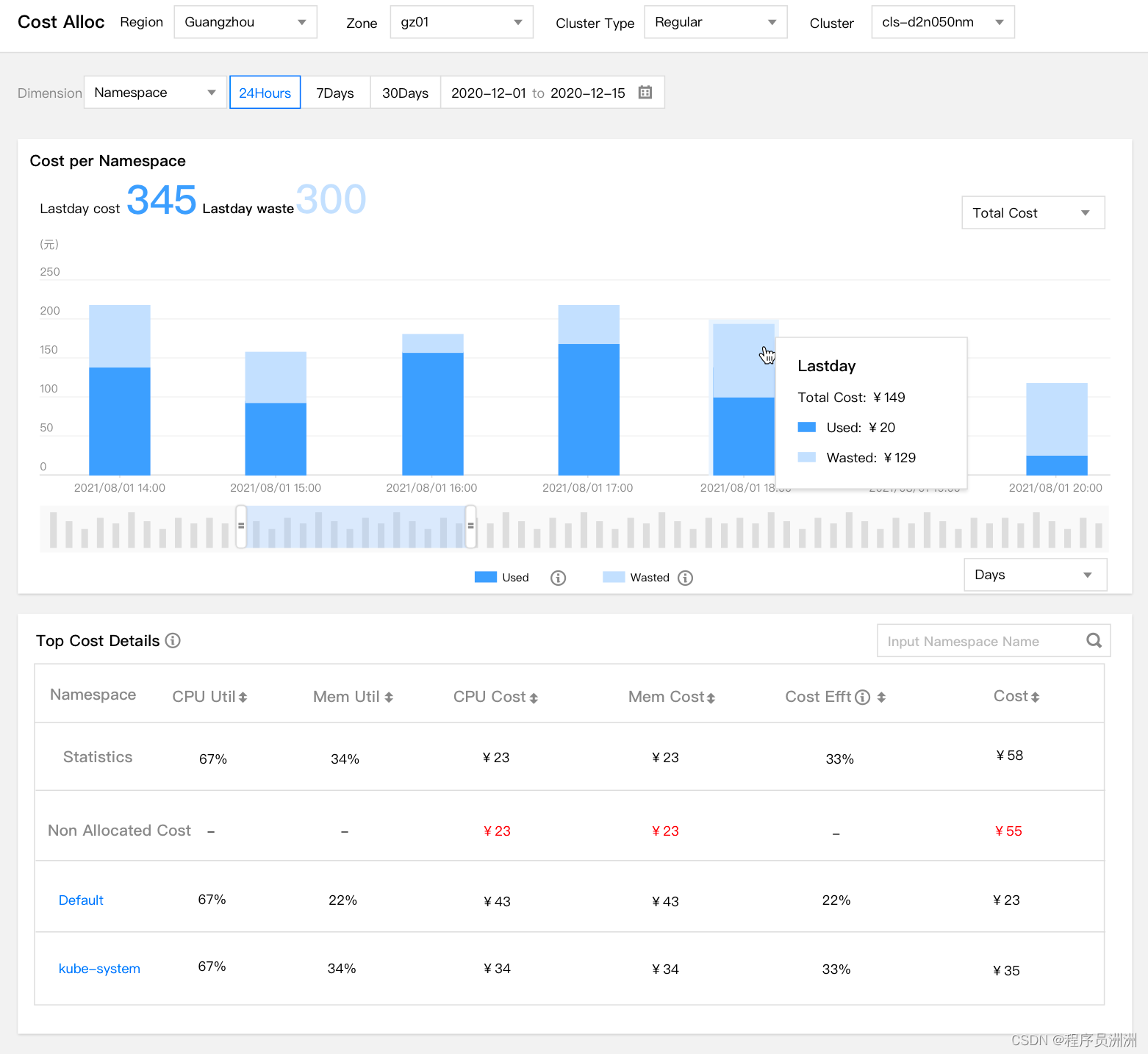Open the Default namespace link

(81, 900)
